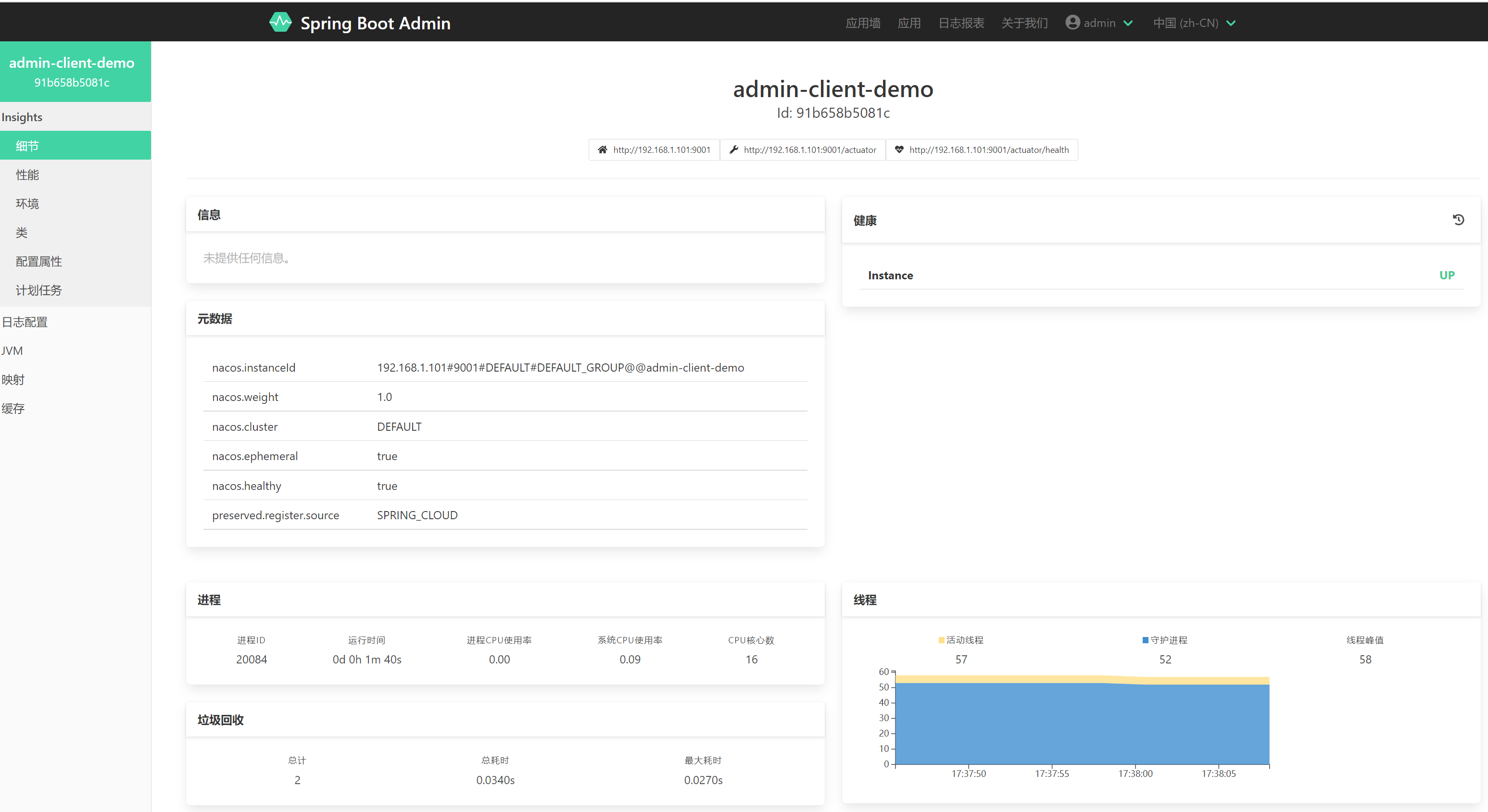Screen dimensions: 1488x812
Task: Click the nacos.instanceId metadata key
Action: click(x=253, y=368)
